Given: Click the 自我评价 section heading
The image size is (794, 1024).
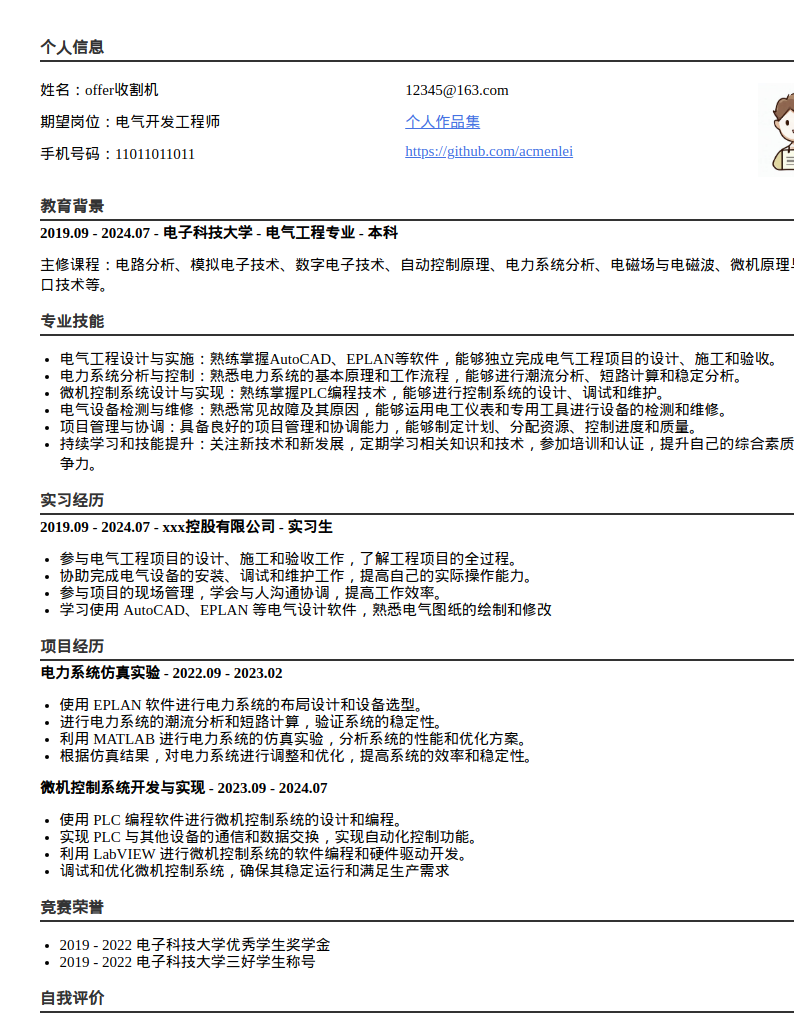Looking at the screenshot, I should coord(72,999).
